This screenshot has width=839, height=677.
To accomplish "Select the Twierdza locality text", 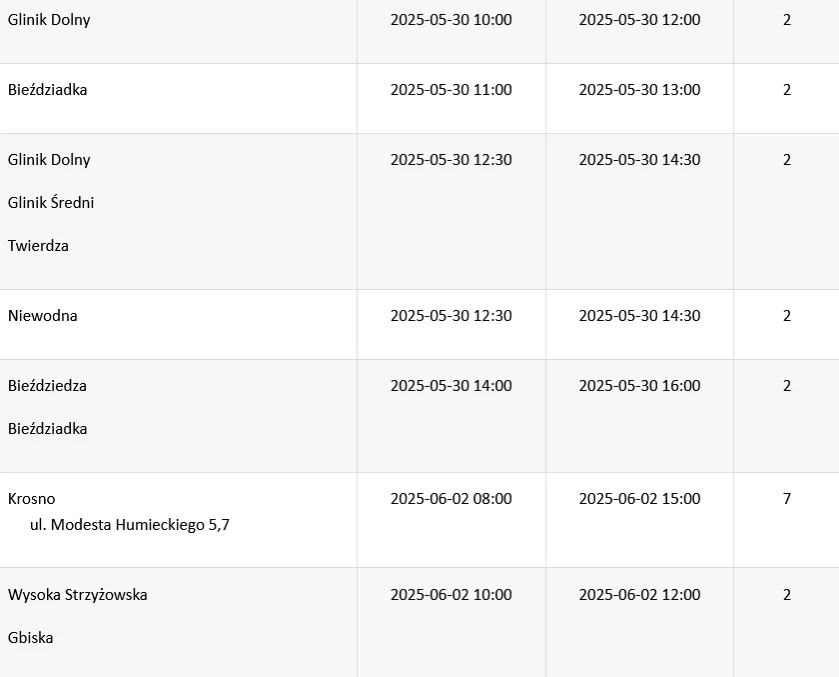I will click(x=38, y=246).
